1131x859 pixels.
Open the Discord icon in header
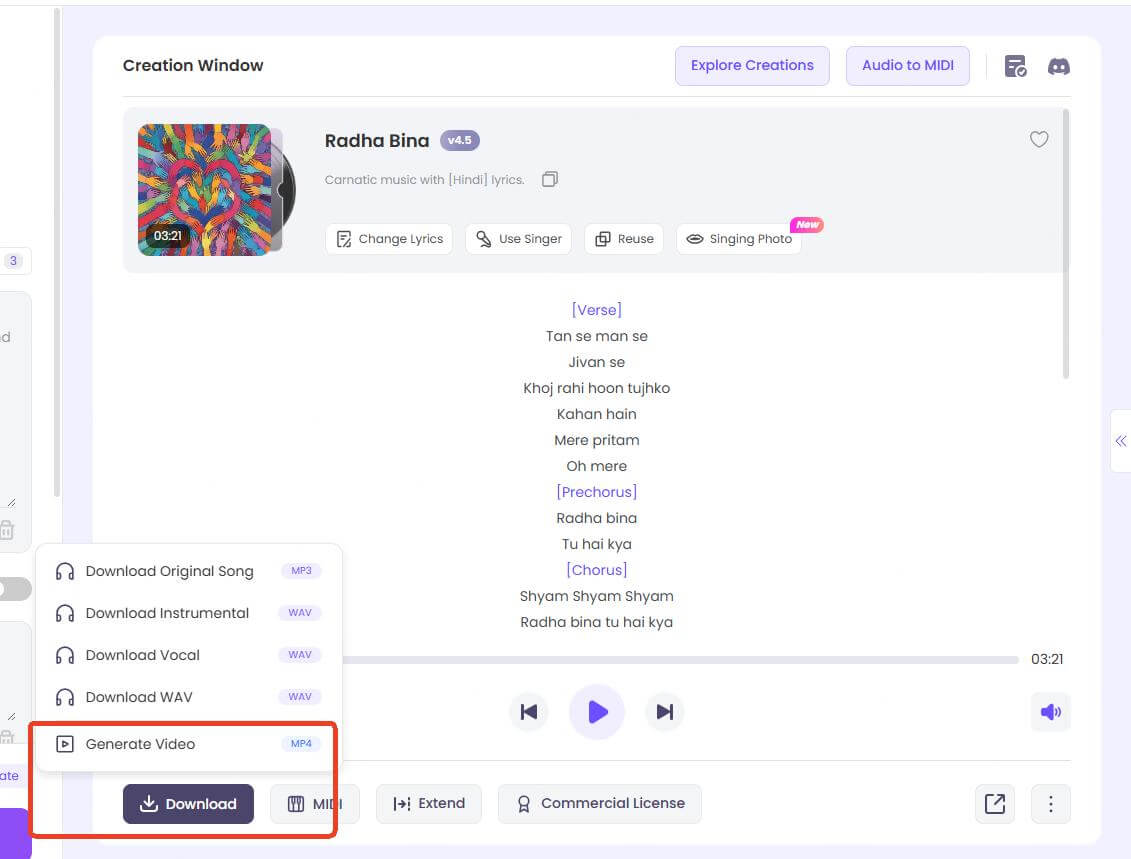click(x=1058, y=67)
